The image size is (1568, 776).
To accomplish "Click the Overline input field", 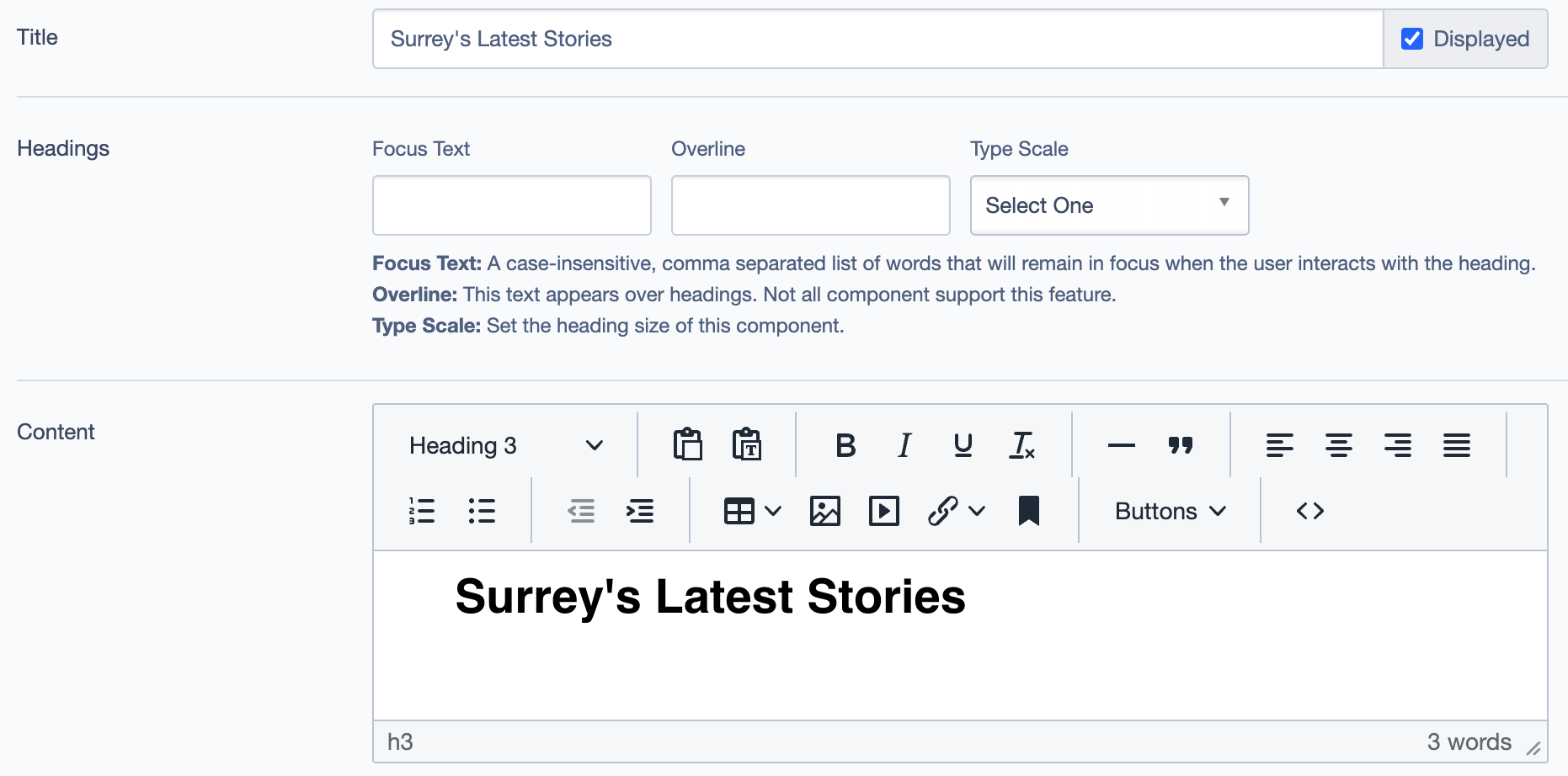I will pyautogui.click(x=810, y=205).
